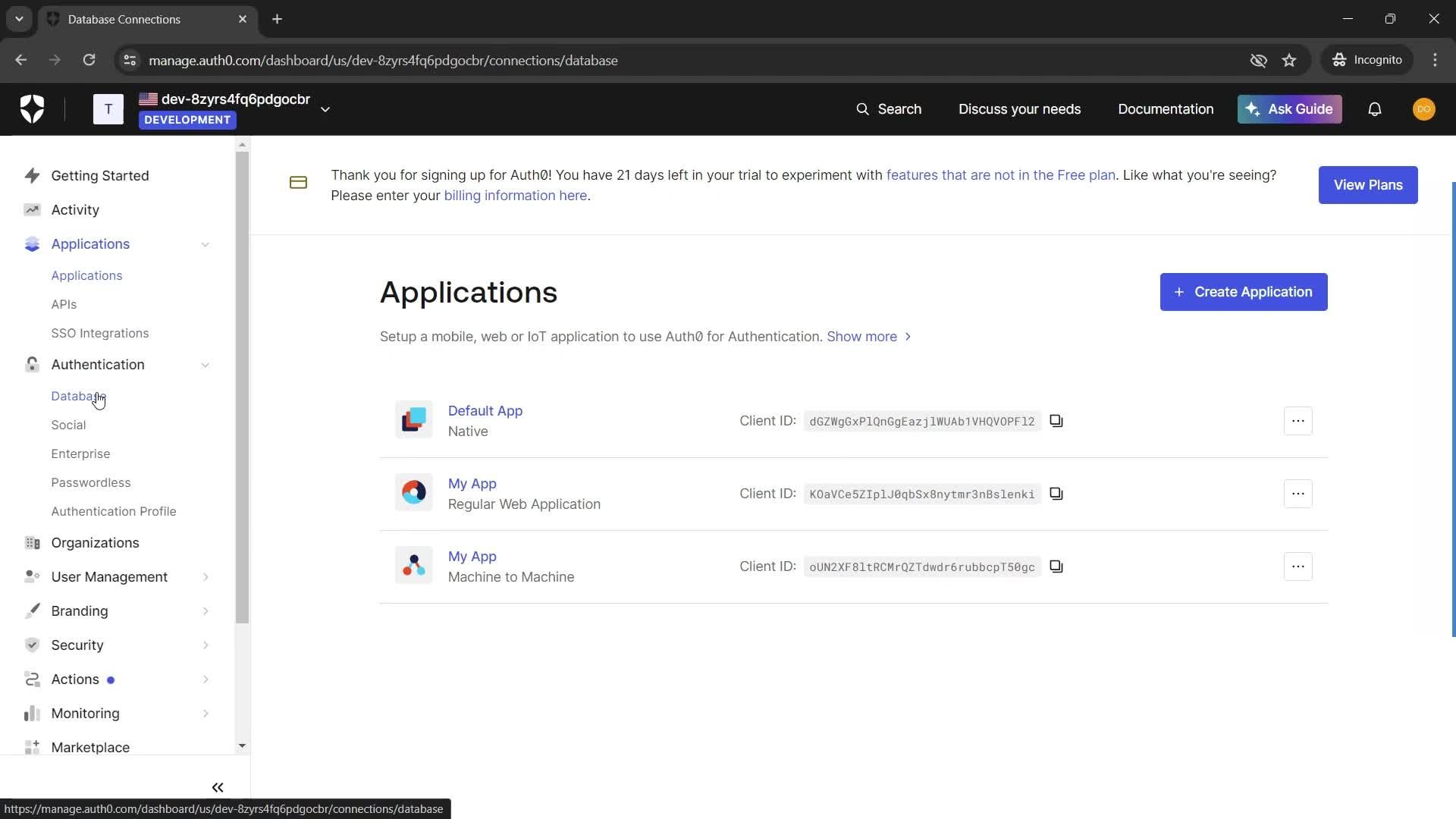Open APIs in sidebar
The width and height of the screenshot is (1456, 819).
pos(64,304)
